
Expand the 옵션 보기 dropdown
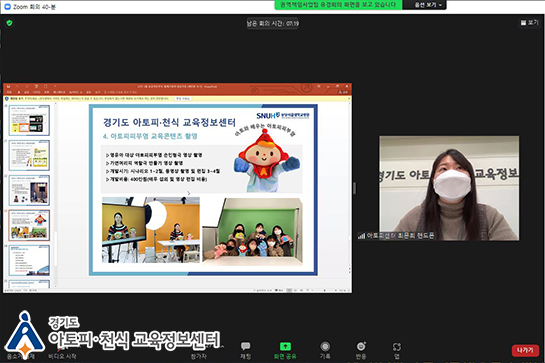(427, 5)
